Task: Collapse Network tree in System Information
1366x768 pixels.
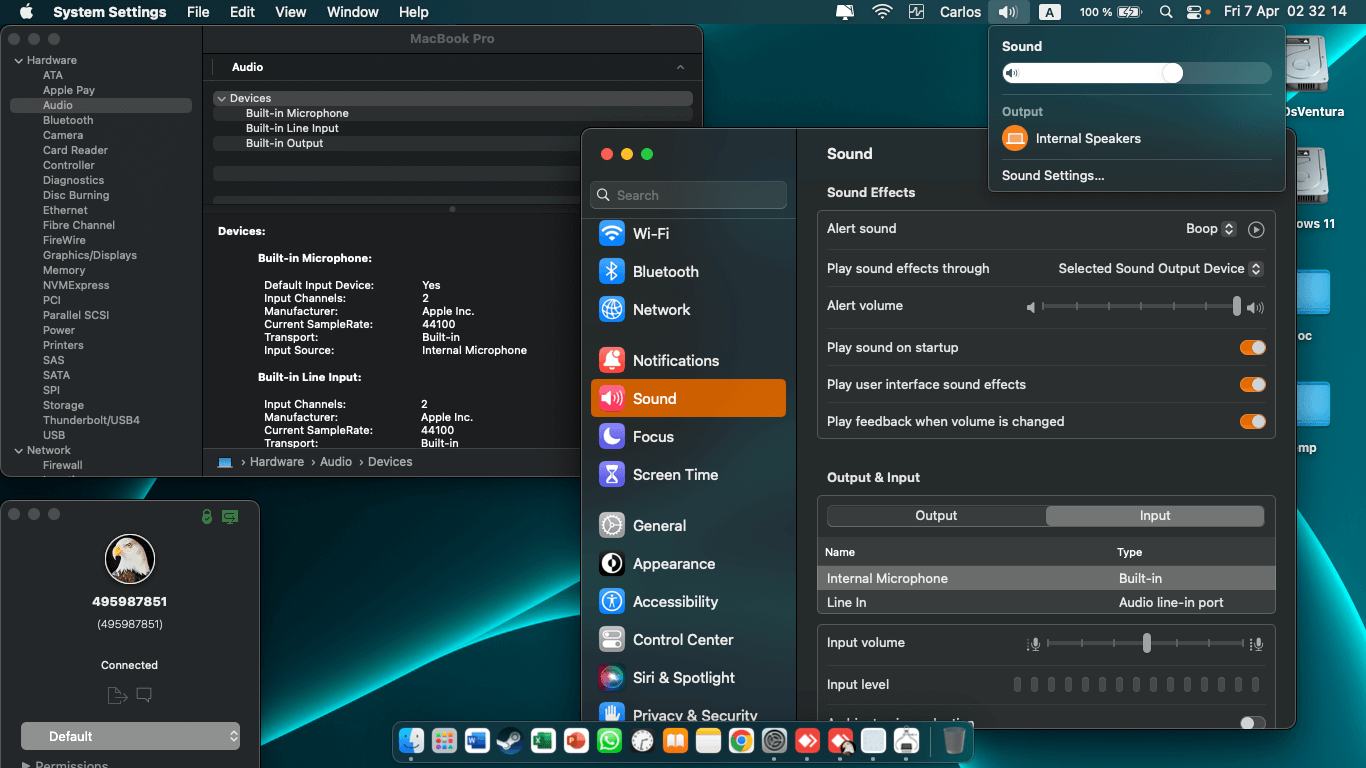Action: coord(19,451)
